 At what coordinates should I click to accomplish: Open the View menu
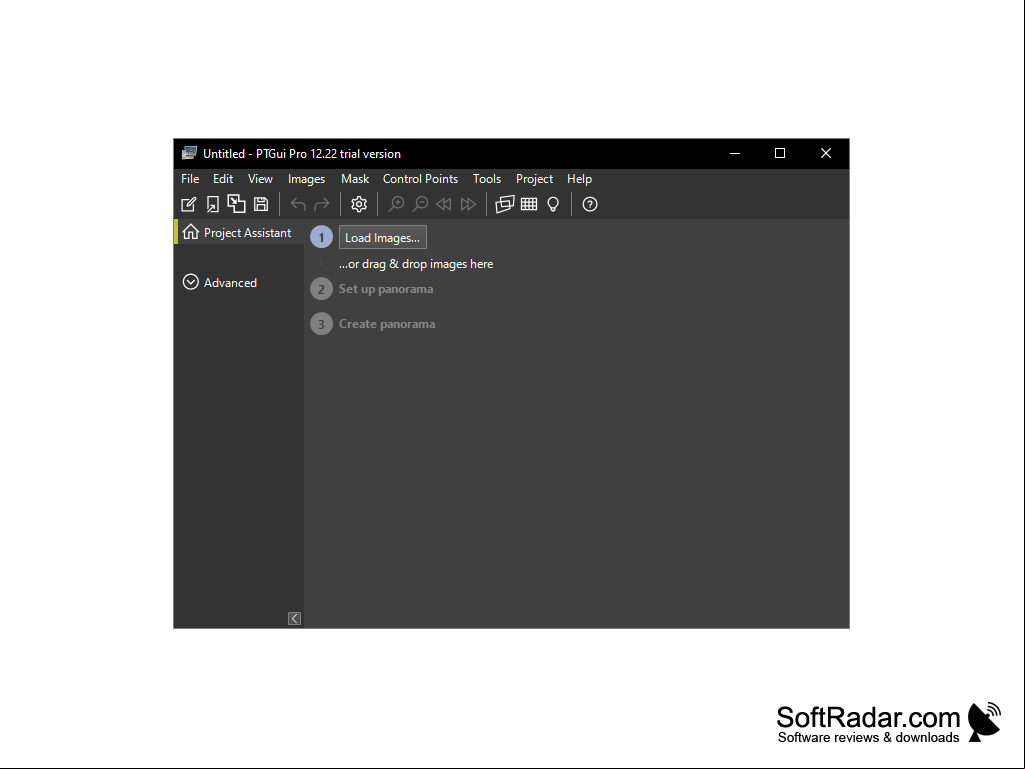point(260,179)
